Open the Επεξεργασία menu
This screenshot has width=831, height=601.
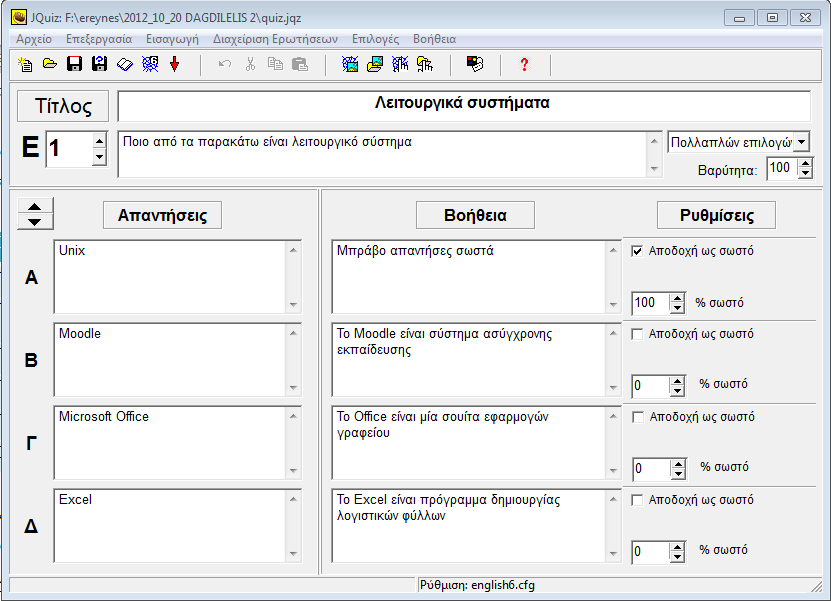tap(99, 39)
